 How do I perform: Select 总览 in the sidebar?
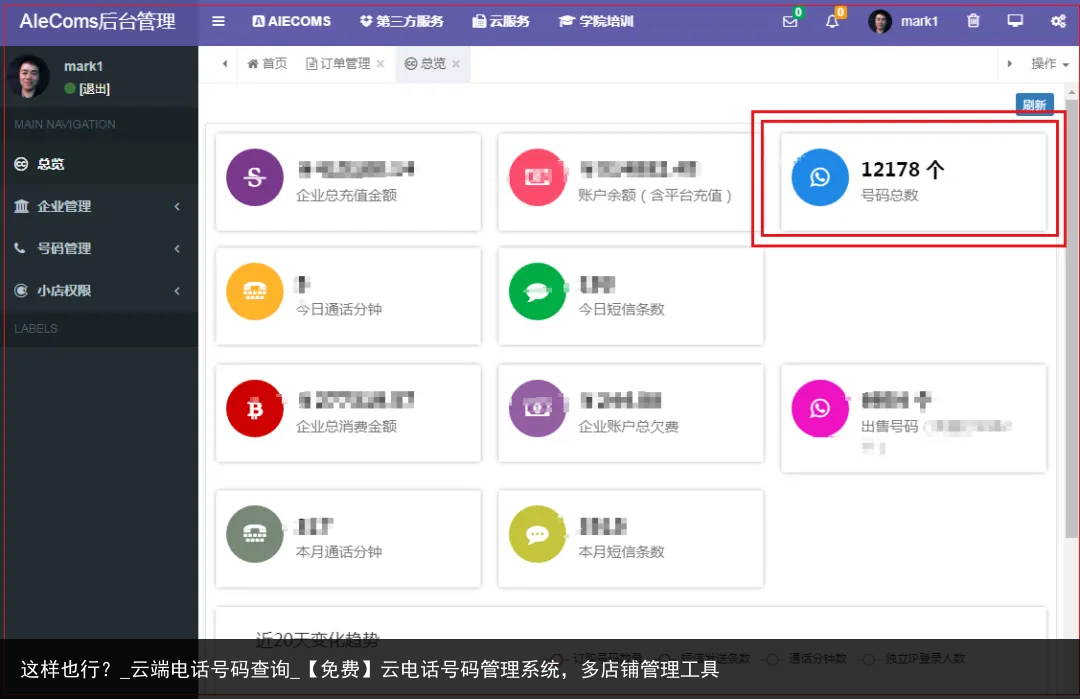tap(99, 164)
